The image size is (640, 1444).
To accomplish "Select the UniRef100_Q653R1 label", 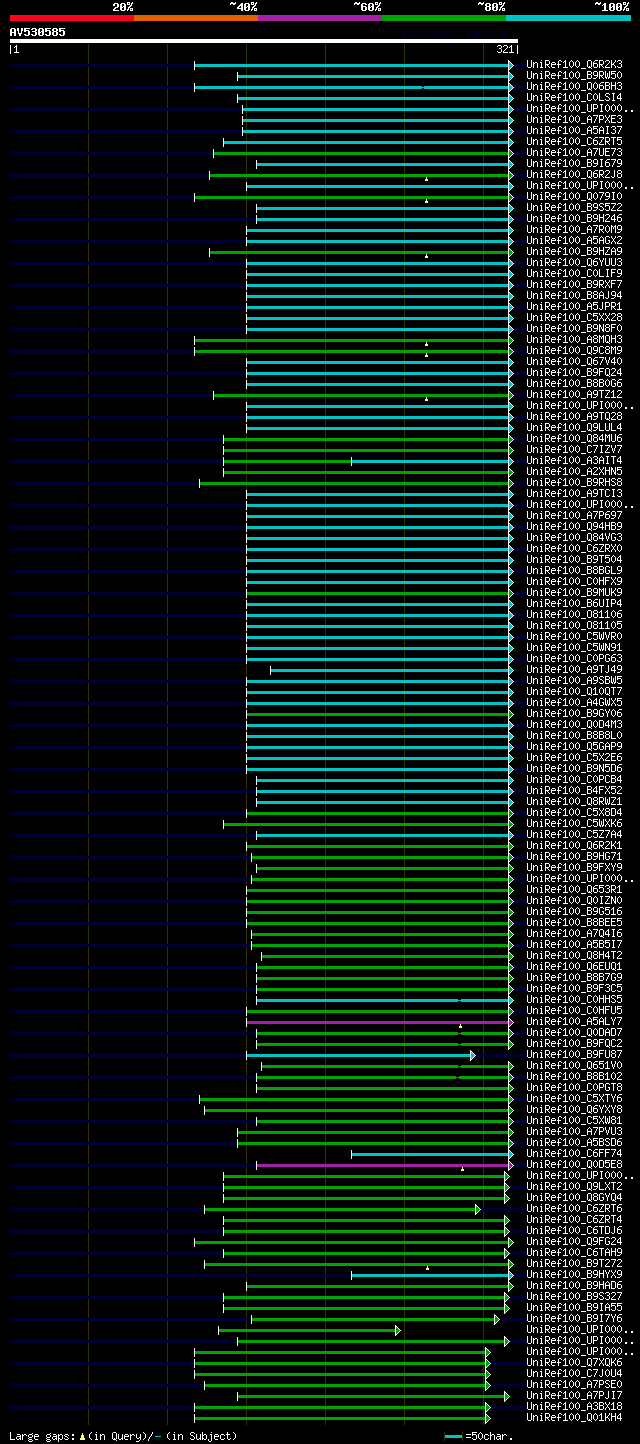I will tap(574, 890).
